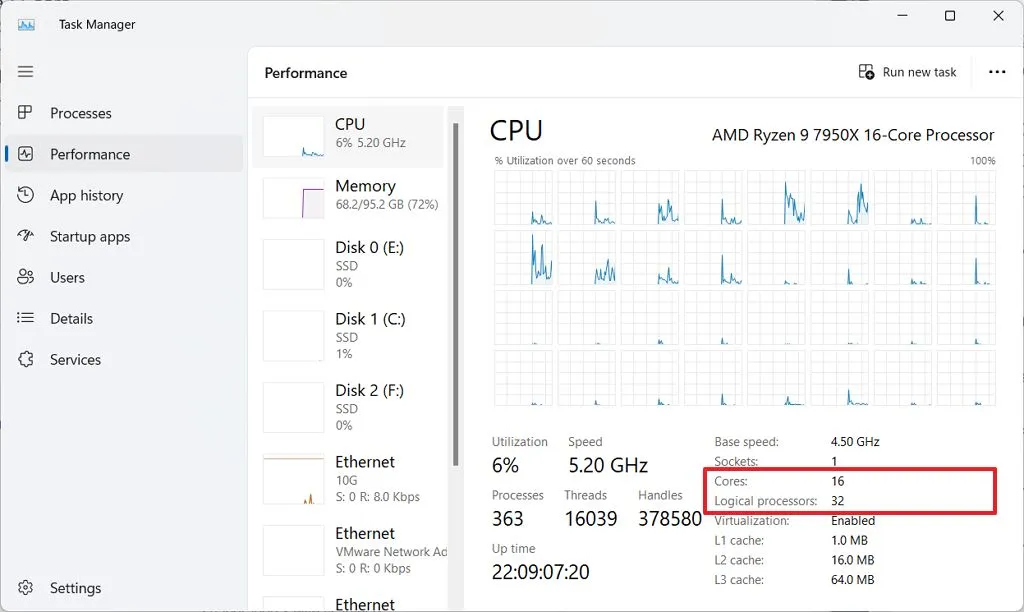The image size is (1024, 612).
Task: Click the Performance page title
Action: tap(305, 73)
